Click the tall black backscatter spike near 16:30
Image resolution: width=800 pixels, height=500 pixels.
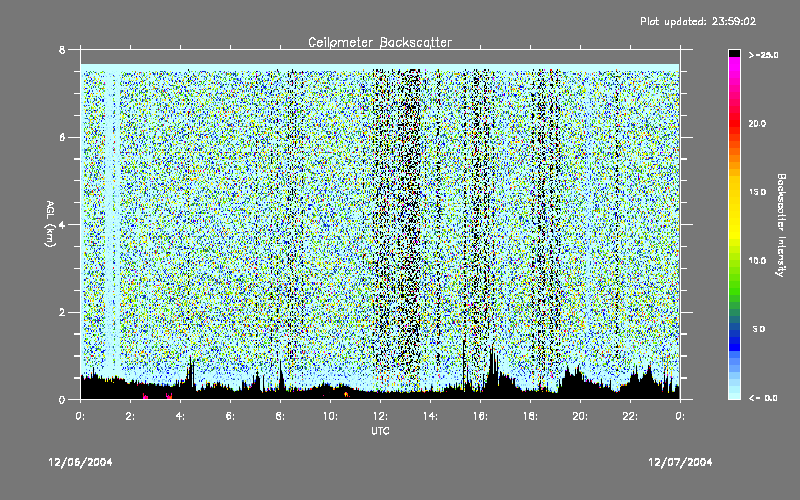click(x=492, y=372)
